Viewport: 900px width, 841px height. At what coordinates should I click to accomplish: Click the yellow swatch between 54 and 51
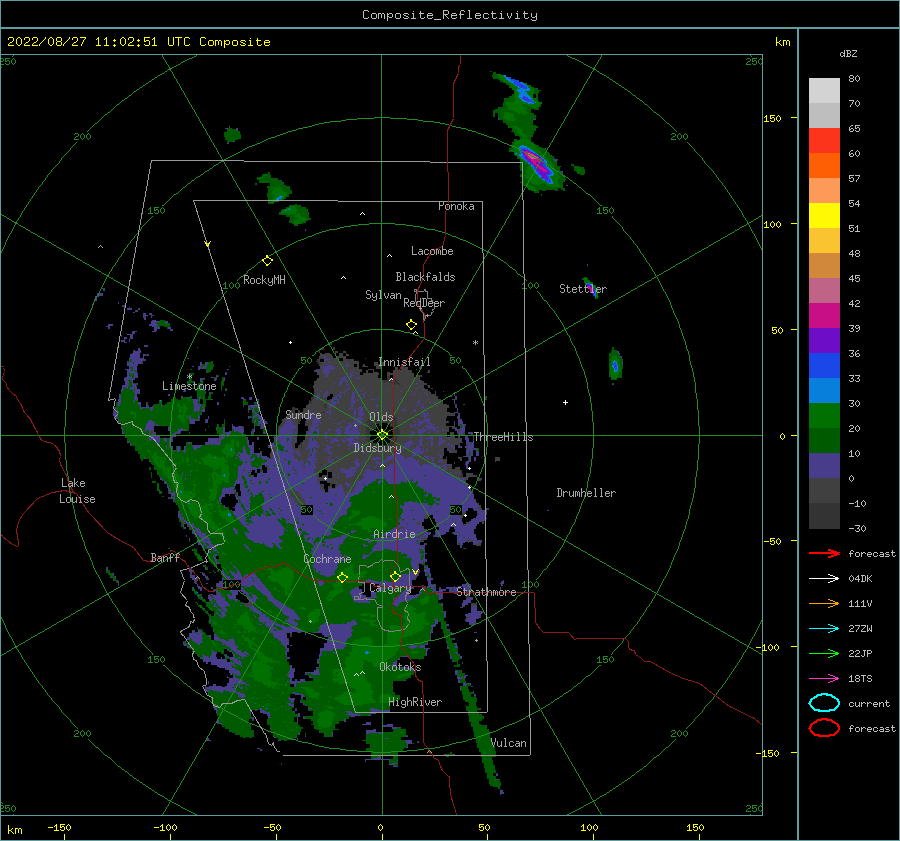pos(824,215)
